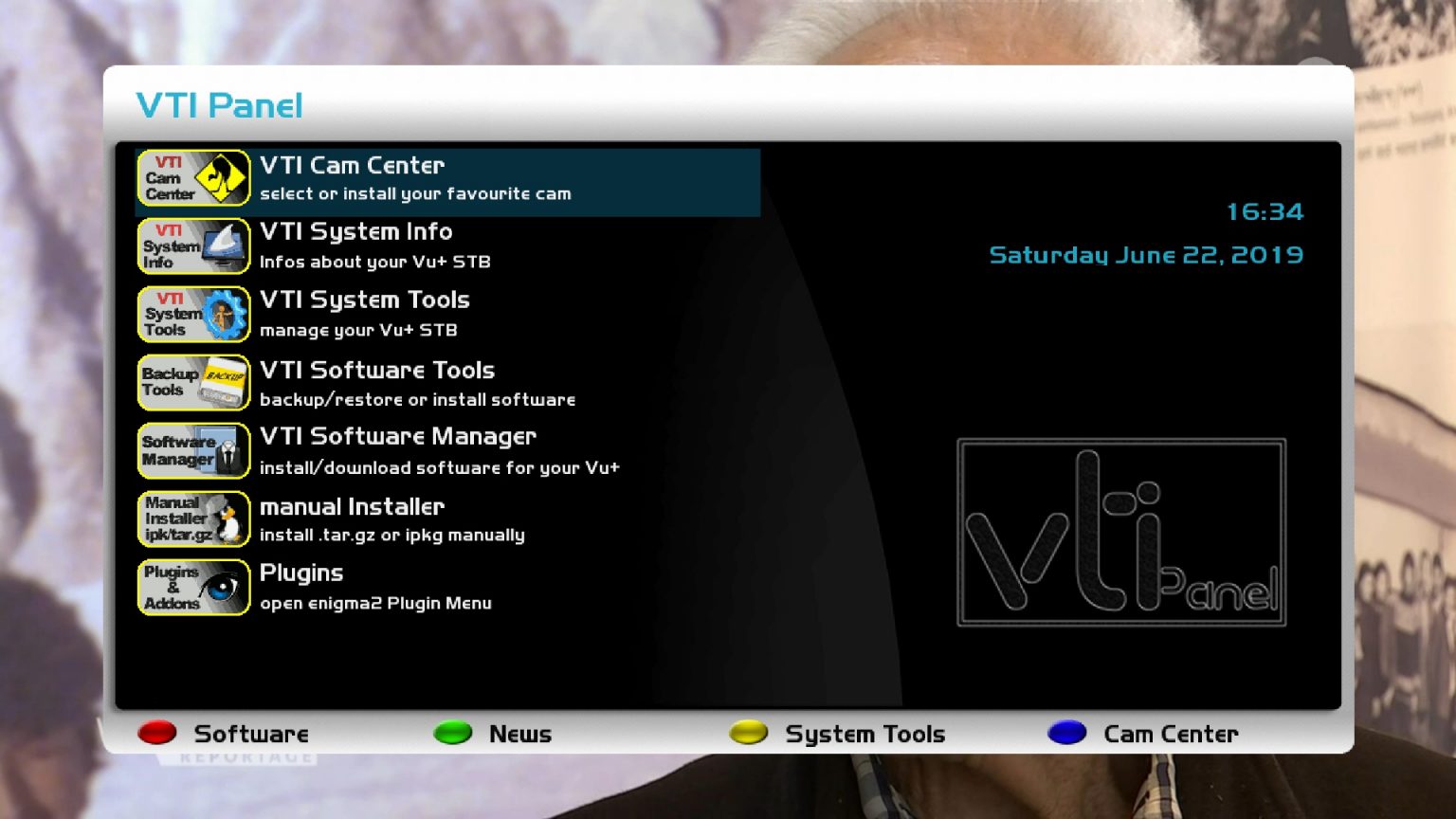The width and height of the screenshot is (1456, 819).
Task: Click 'open enigma2 Plugin Menu' description
Action: point(375,603)
